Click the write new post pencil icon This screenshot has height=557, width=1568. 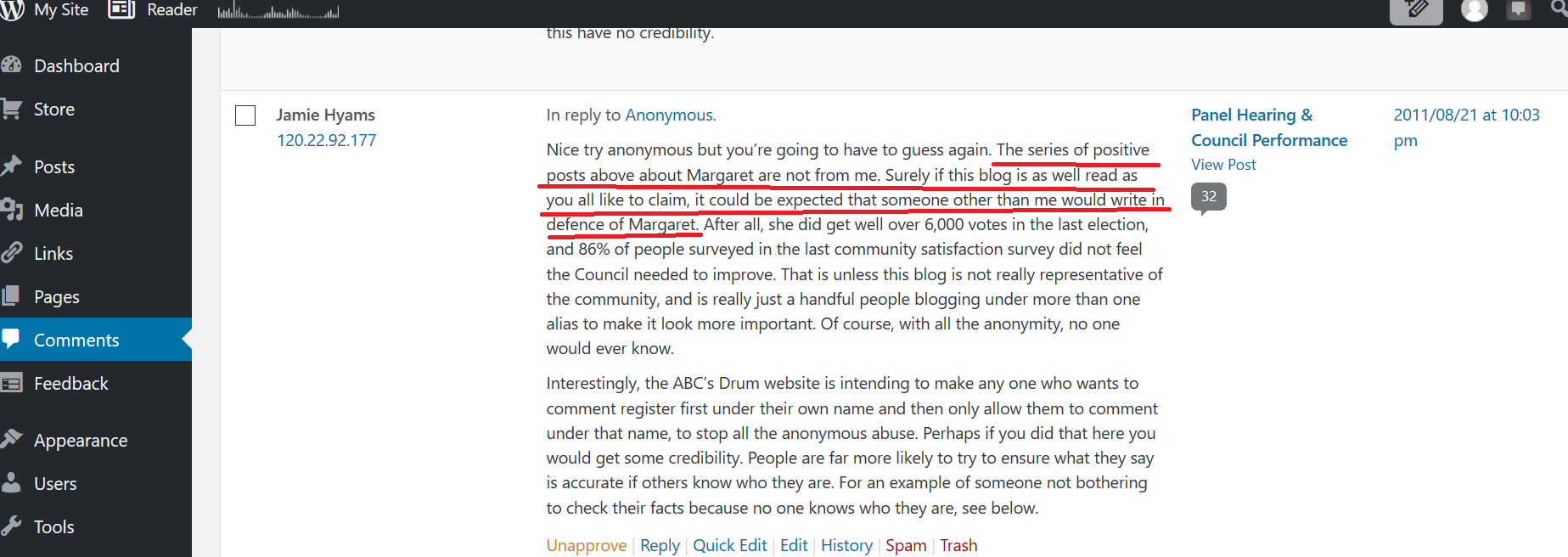(1415, 10)
